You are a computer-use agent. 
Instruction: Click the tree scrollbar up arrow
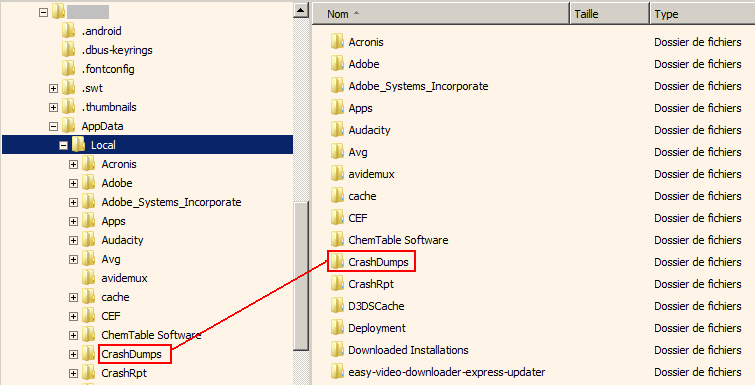point(301,10)
